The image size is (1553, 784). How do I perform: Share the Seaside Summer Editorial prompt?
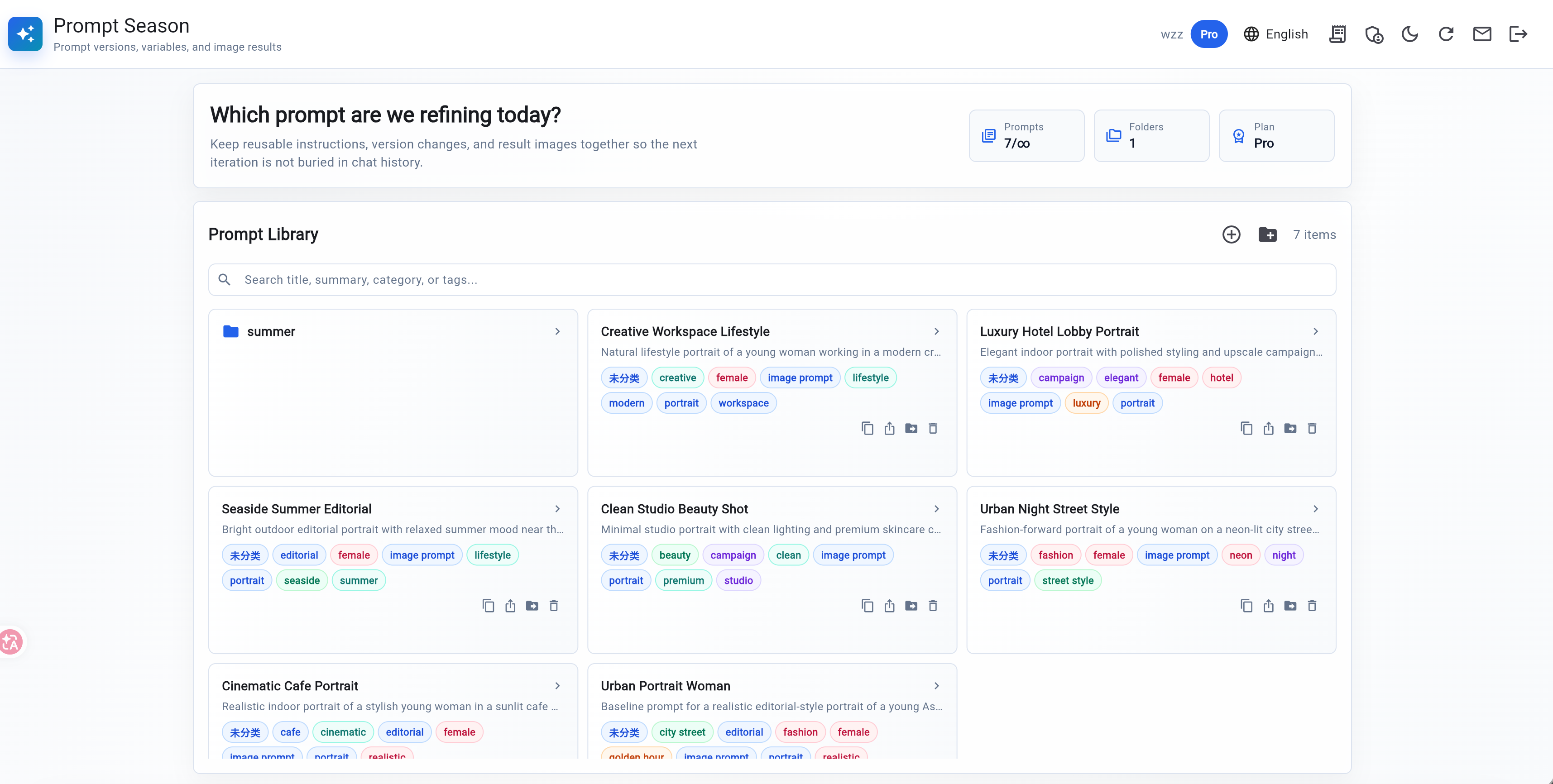[510, 606]
